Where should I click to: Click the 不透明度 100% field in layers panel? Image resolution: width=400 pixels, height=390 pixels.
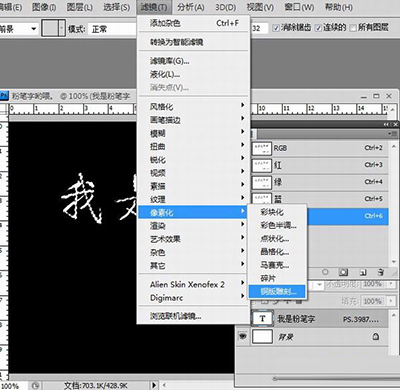pyautogui.click(x=373, y=284)
